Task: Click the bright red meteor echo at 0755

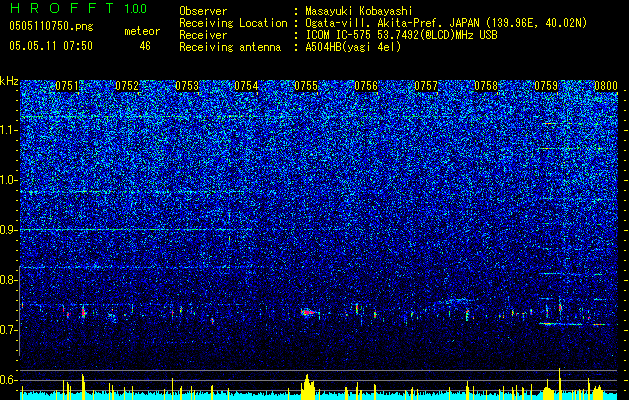Action: point(308,312)
